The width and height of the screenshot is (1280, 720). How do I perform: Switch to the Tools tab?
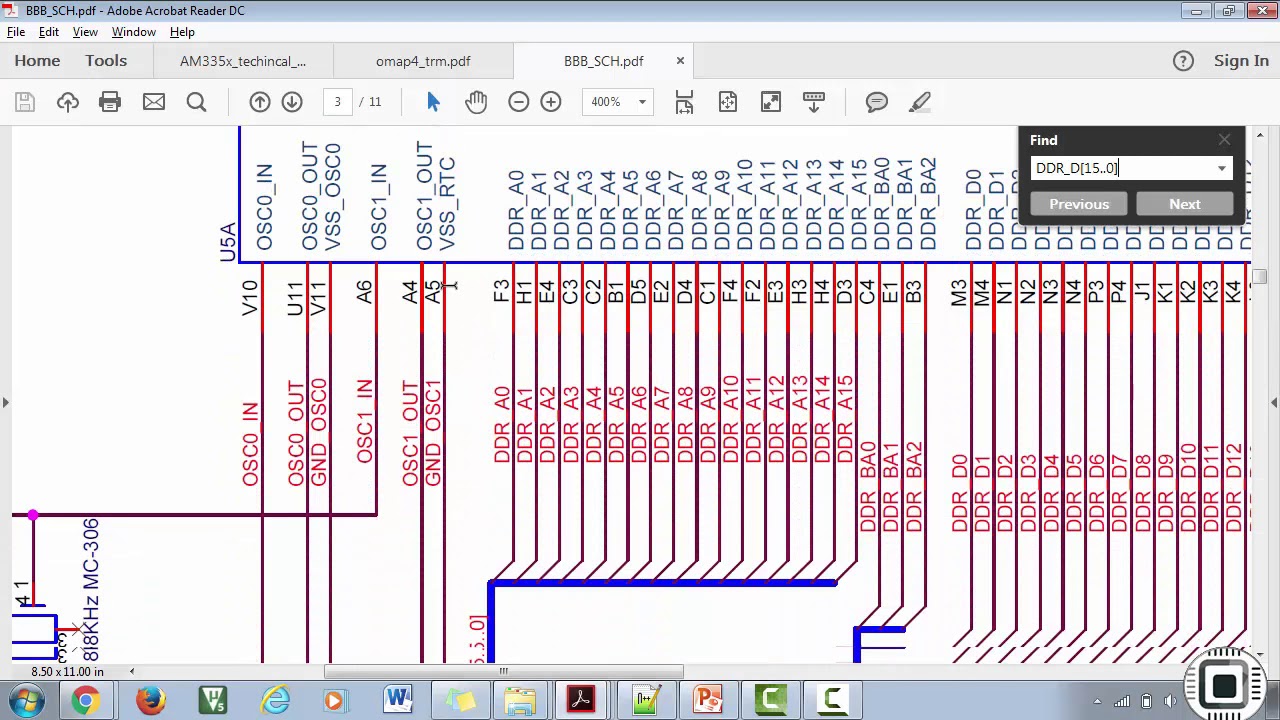coord(106,61)
